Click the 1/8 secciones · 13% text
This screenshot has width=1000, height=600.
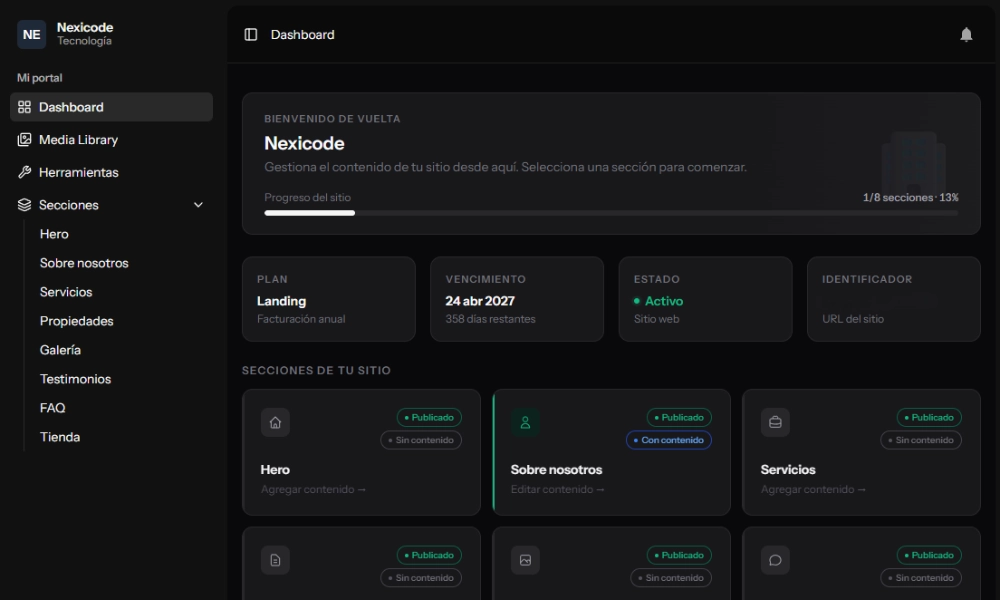[x=910, y=198]
